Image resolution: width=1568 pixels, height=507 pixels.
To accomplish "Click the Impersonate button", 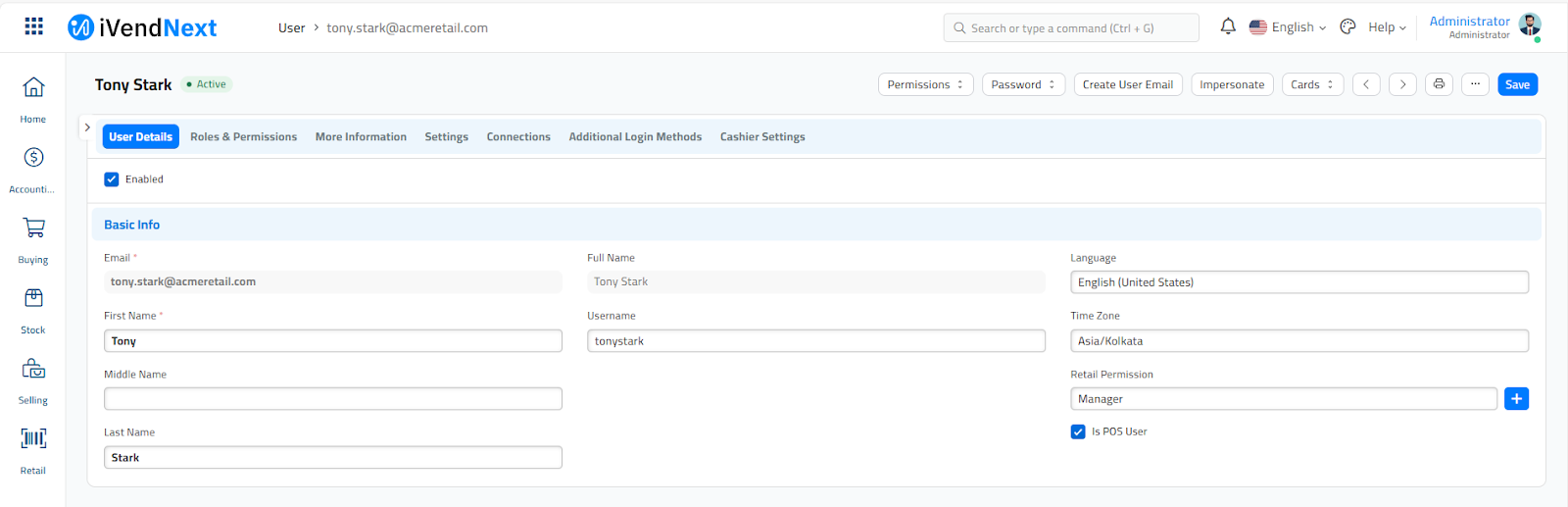I will click(x=1232, y=84).
